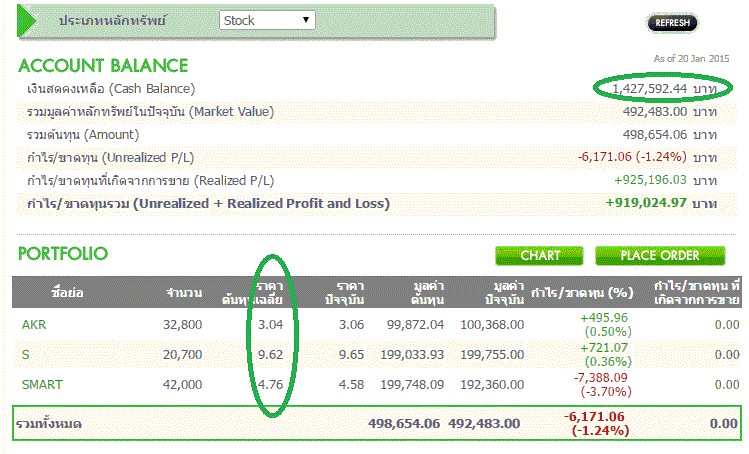Viewport: 749px width, 454px height.
Task: Select the S stock symbol
Action: tap(26, 354)
